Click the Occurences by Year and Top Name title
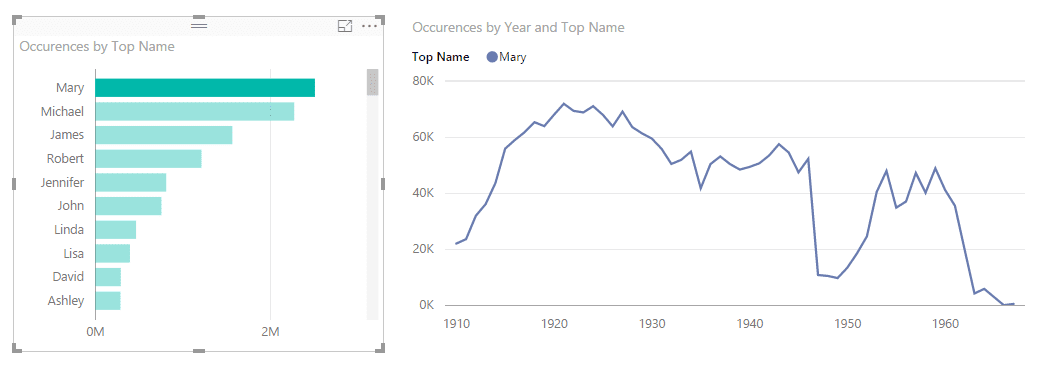The height and width of the screenshot is (365, 1041). click(x=519, y=27)
